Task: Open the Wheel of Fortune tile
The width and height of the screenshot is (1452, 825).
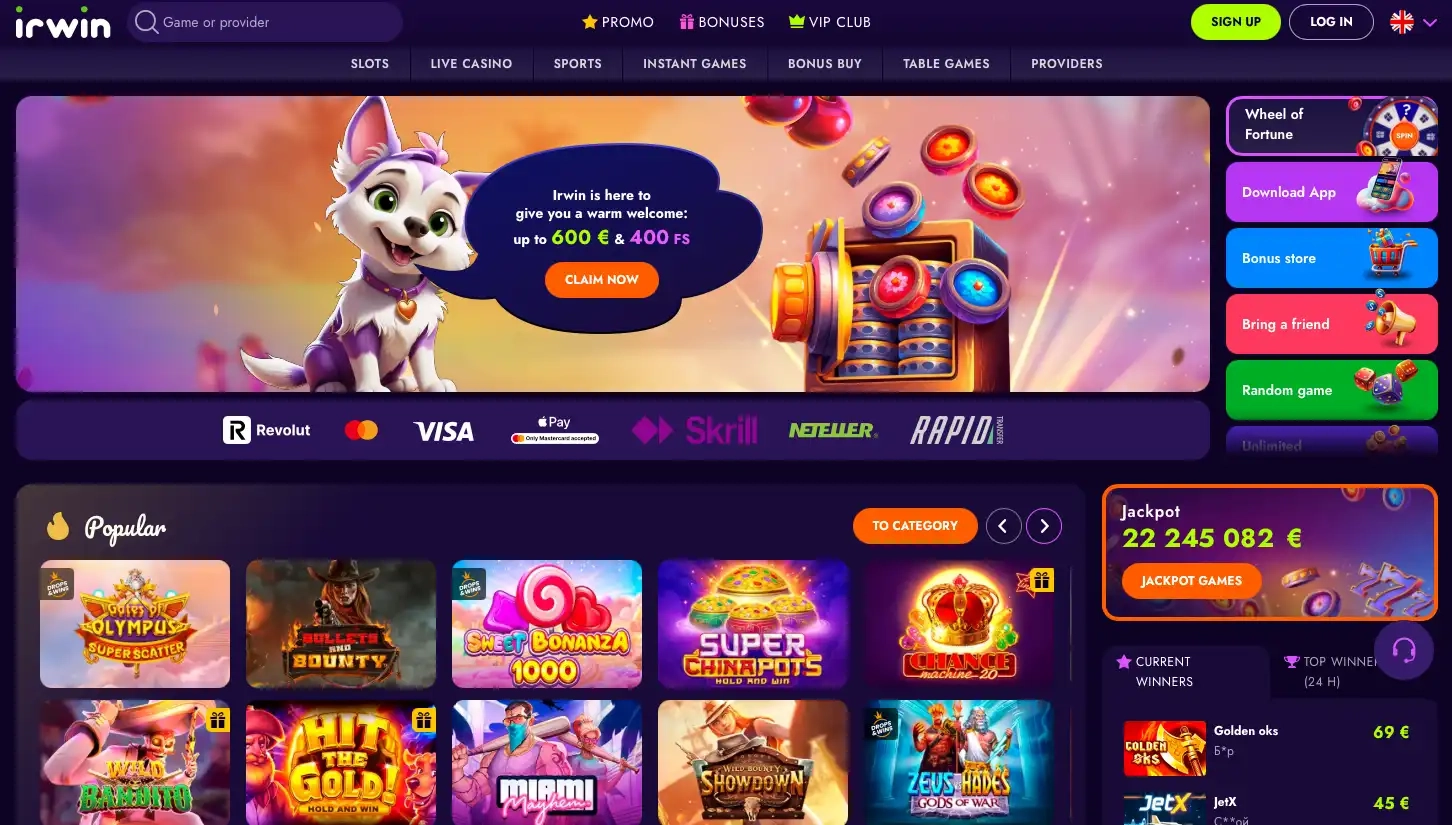Action: (x=1332, y=125)
